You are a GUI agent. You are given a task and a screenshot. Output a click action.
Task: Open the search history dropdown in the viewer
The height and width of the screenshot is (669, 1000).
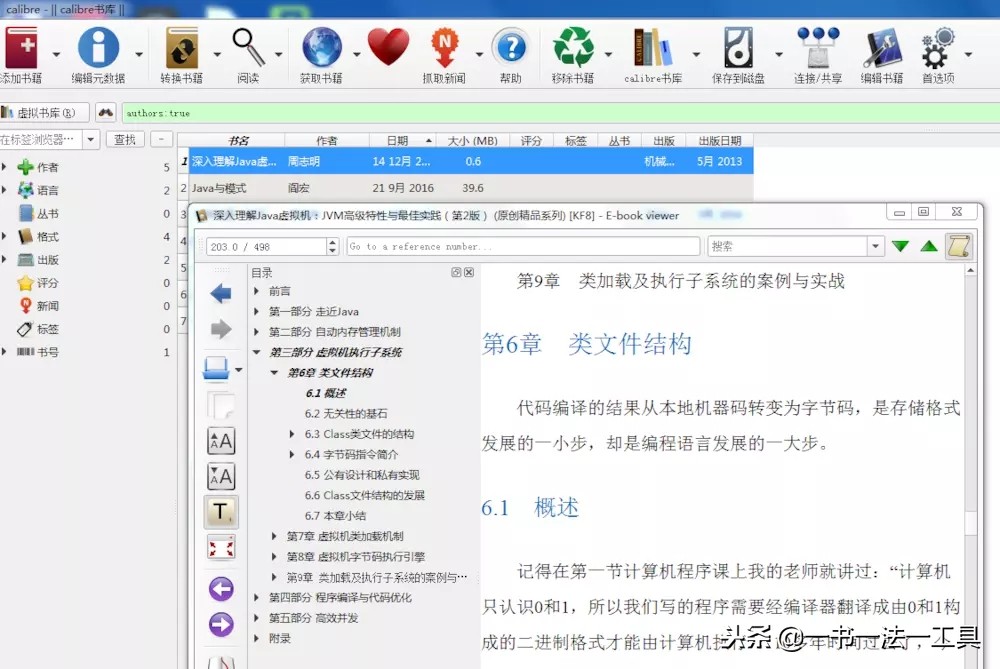pyautogui.click(x=875, y=245)
